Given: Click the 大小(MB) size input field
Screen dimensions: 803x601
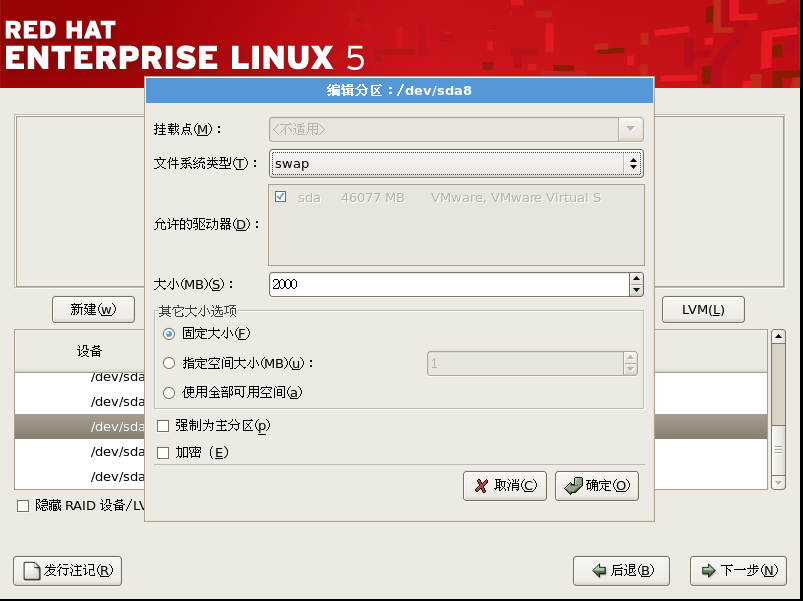Looking at the screenshot, I should pyautogui.click(x=449, y=284).
